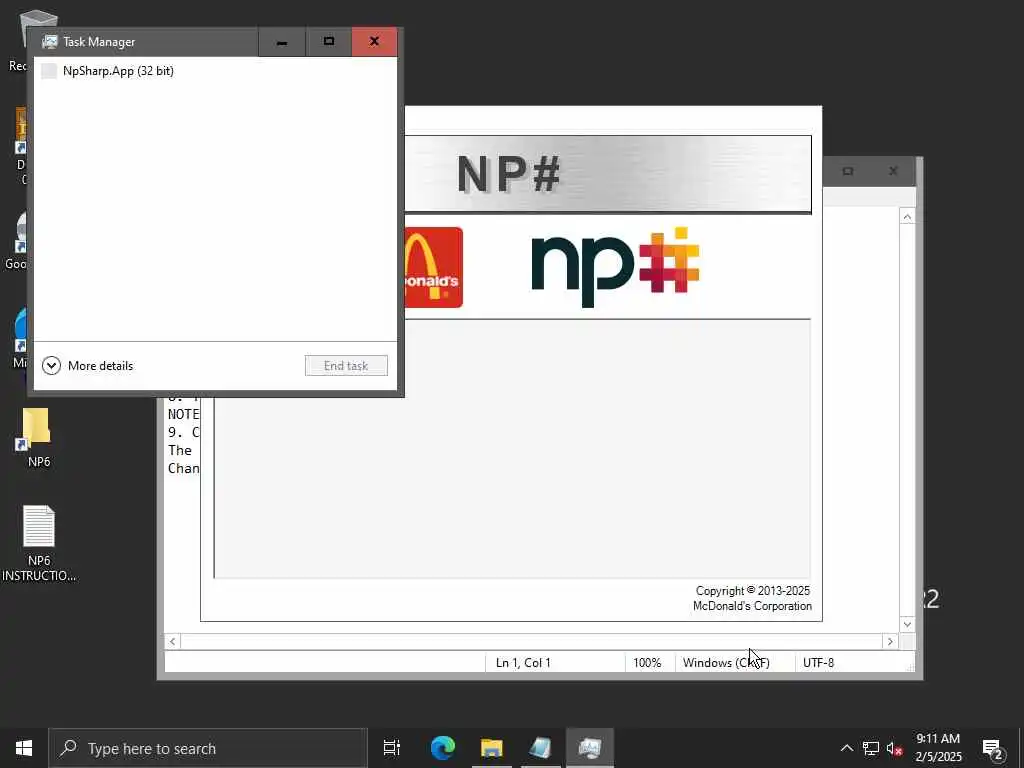Click the network tray icon
Image resolution: width=1024 pixels, height=768 pixels.
coord(871,748)
